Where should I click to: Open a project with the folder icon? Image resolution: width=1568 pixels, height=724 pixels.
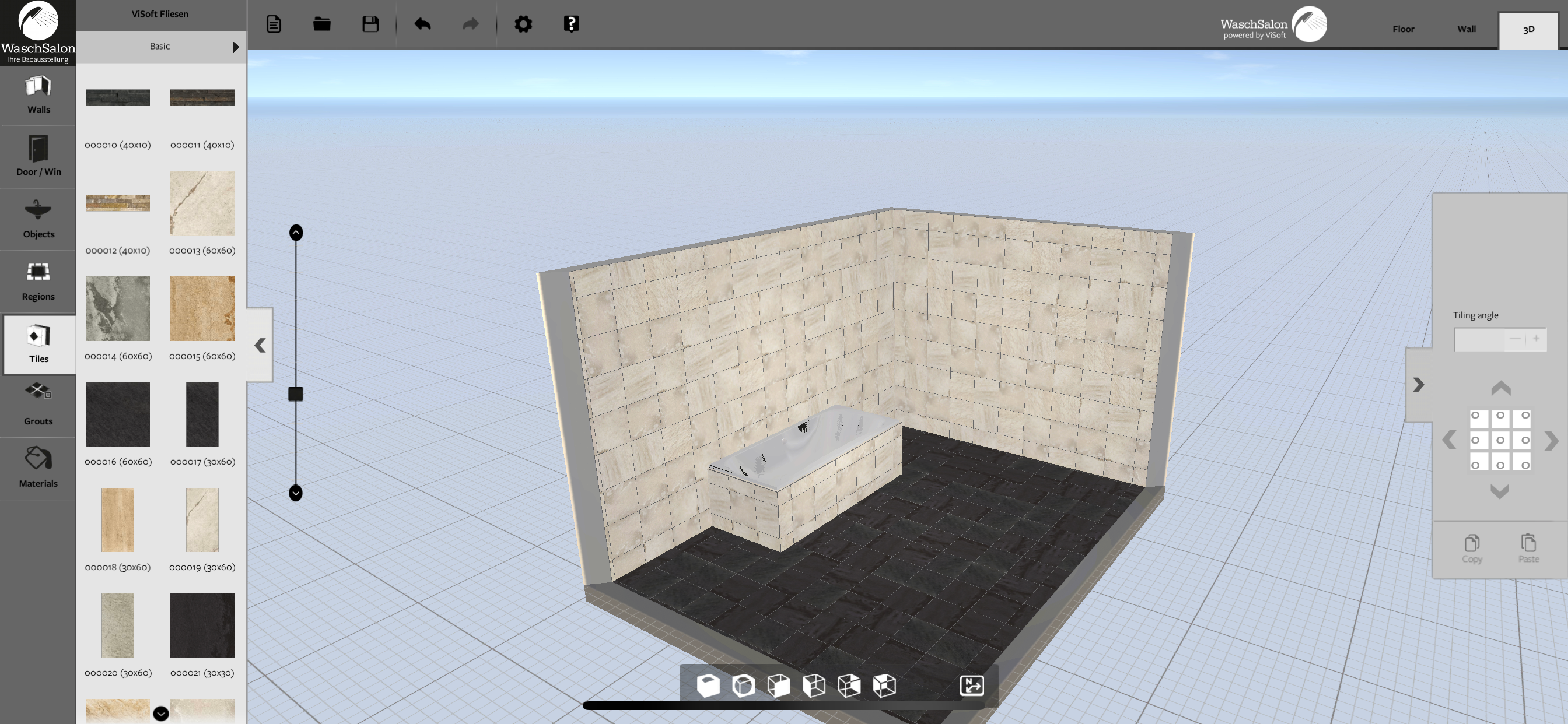pyautogui.click(x=322, y=24)
